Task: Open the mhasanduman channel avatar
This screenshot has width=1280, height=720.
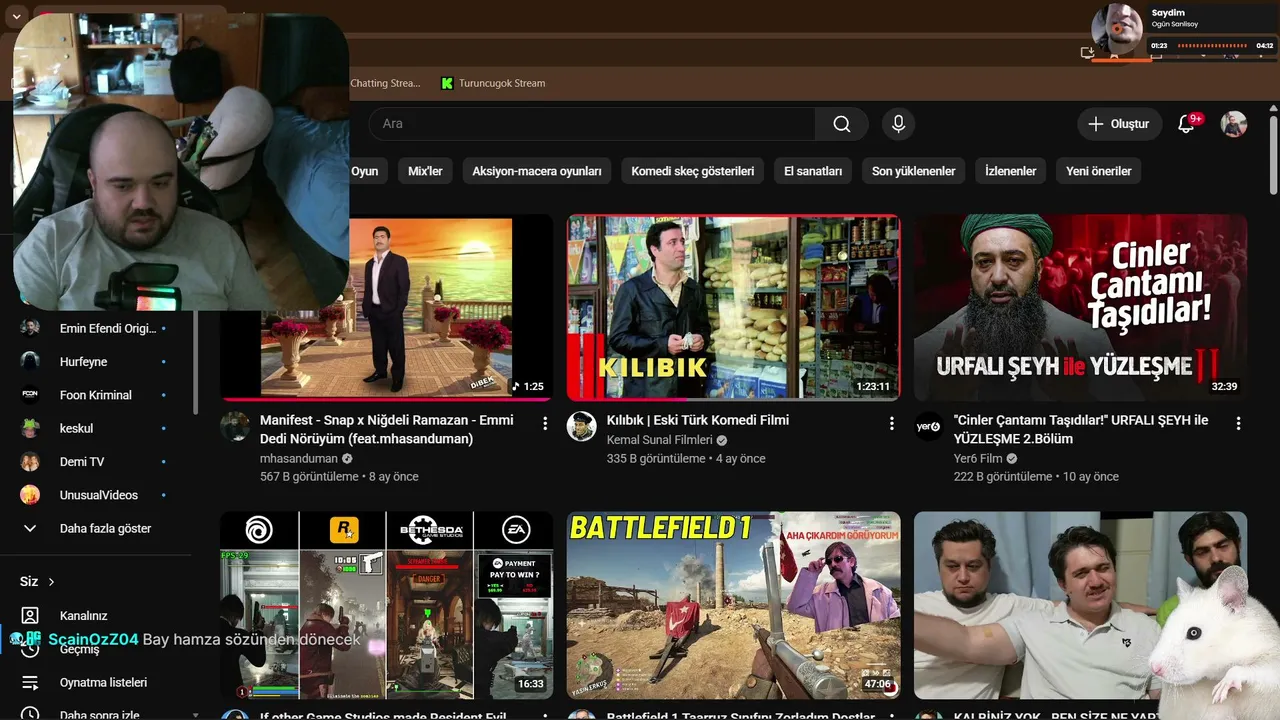Action: 235,427
